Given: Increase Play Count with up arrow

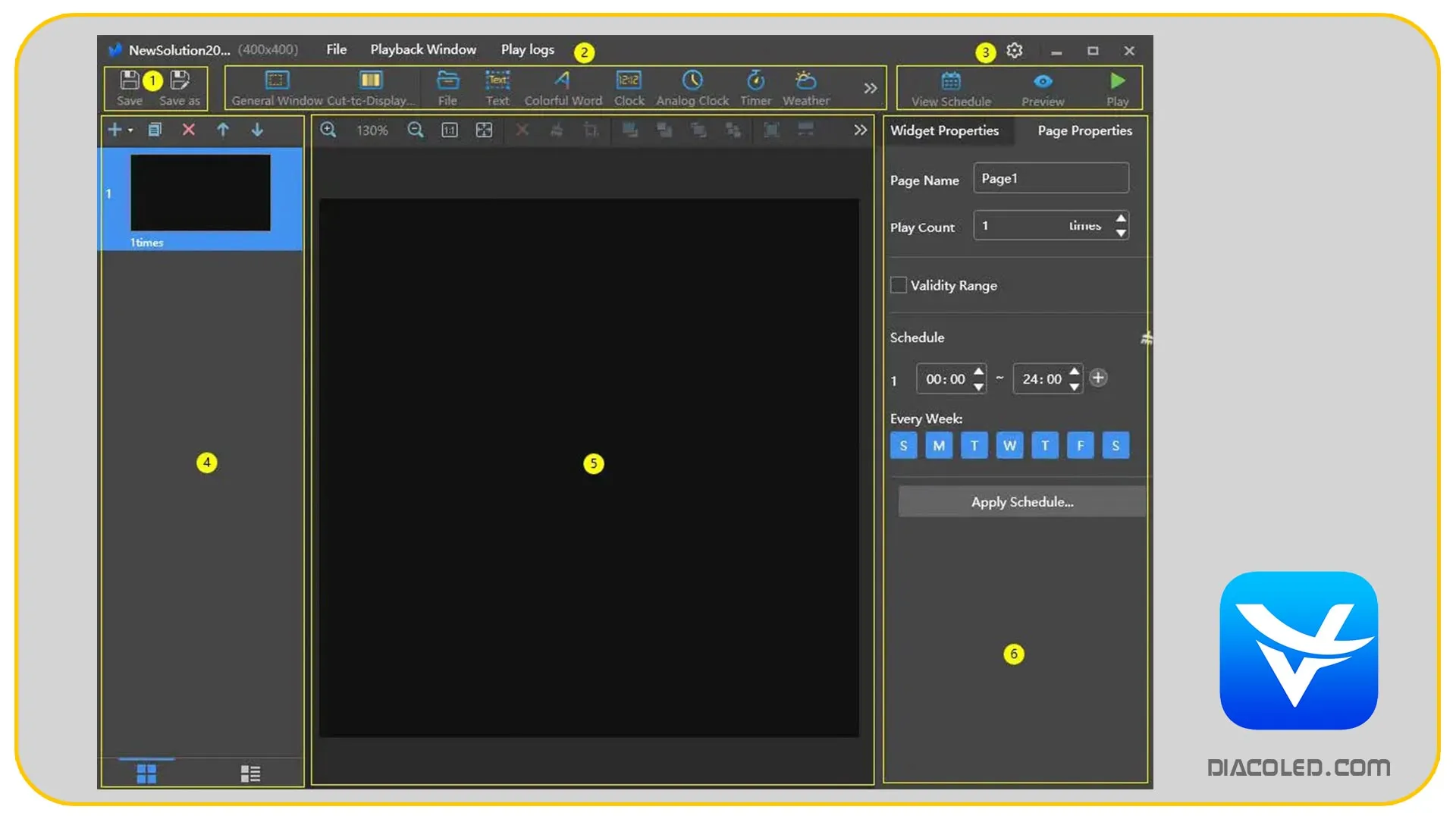Looking at the screenshot, I should pyautogui.click(x=1121, y=218).
